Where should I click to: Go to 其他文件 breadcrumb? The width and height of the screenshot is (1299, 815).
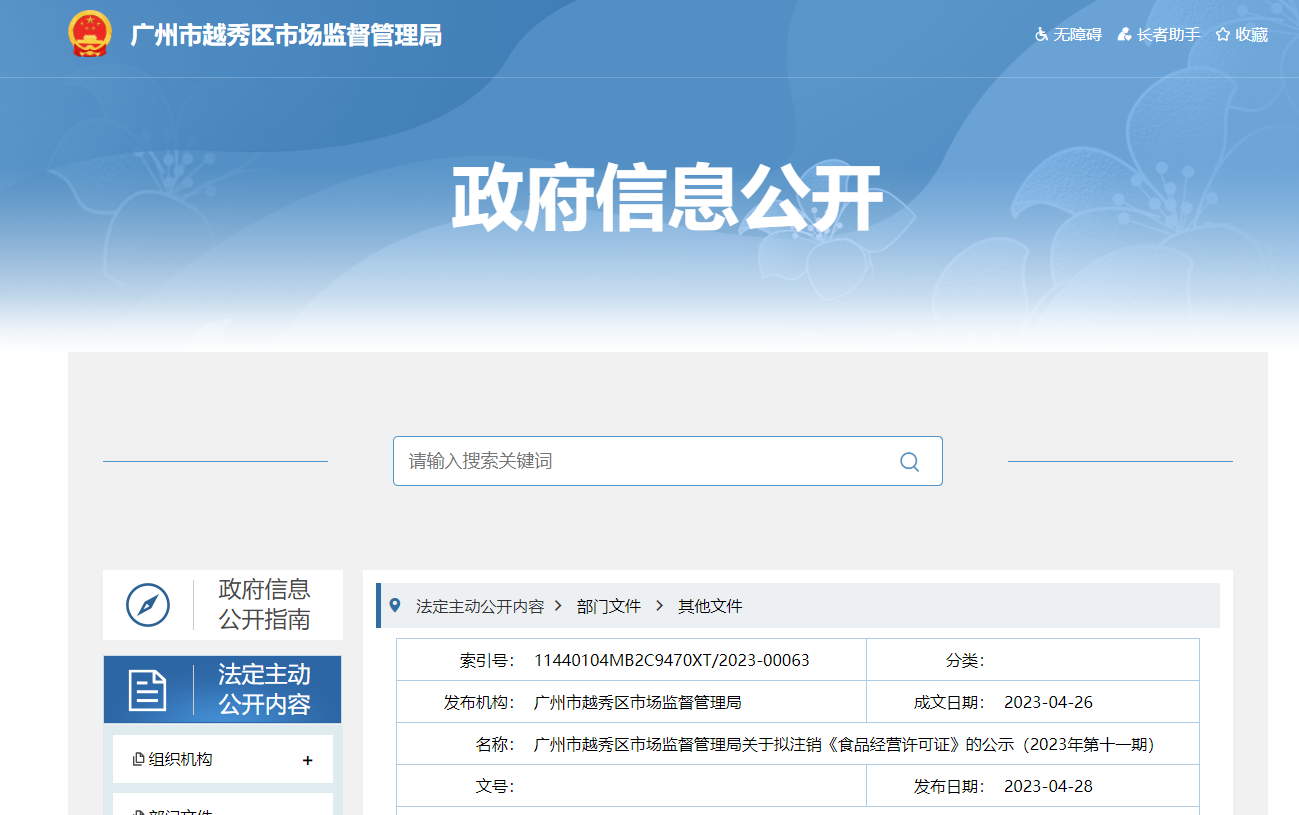pyautogui.click(x=710, y=606)
